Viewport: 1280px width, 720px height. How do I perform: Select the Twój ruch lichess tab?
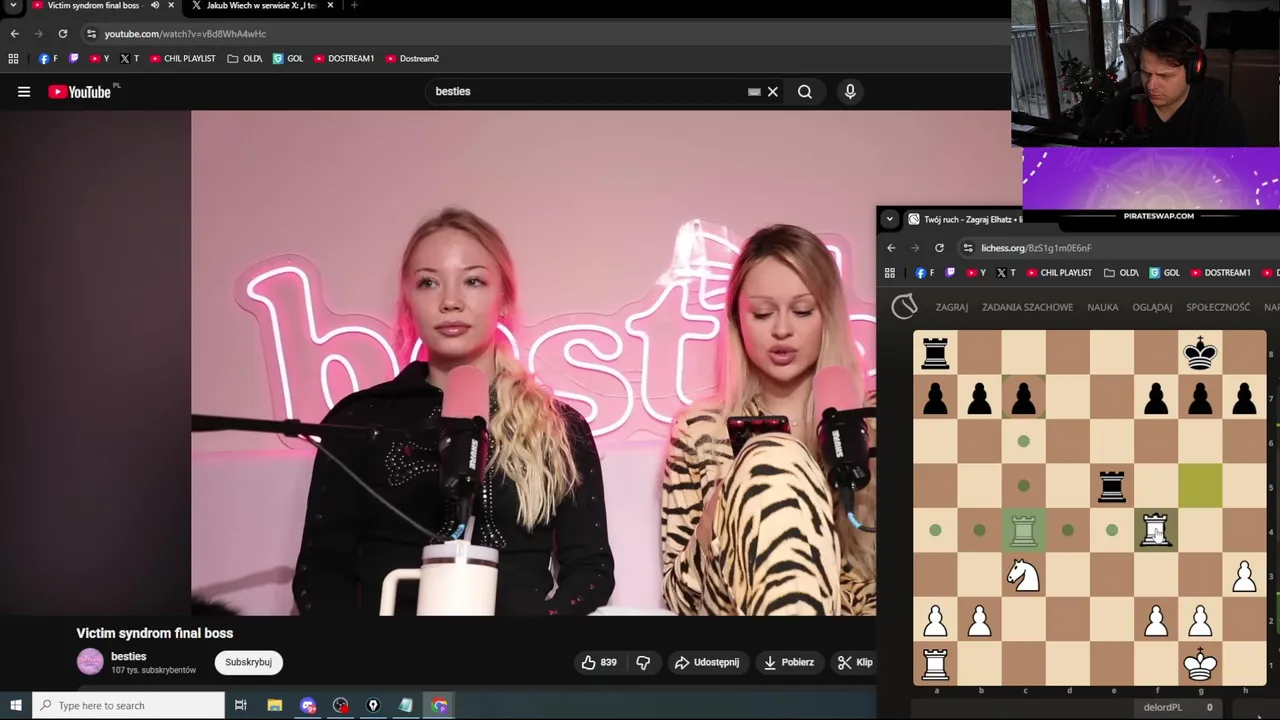965,219
